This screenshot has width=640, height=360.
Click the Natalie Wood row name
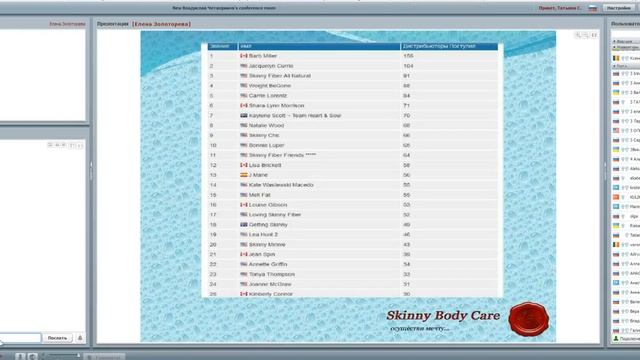(266, 125)
